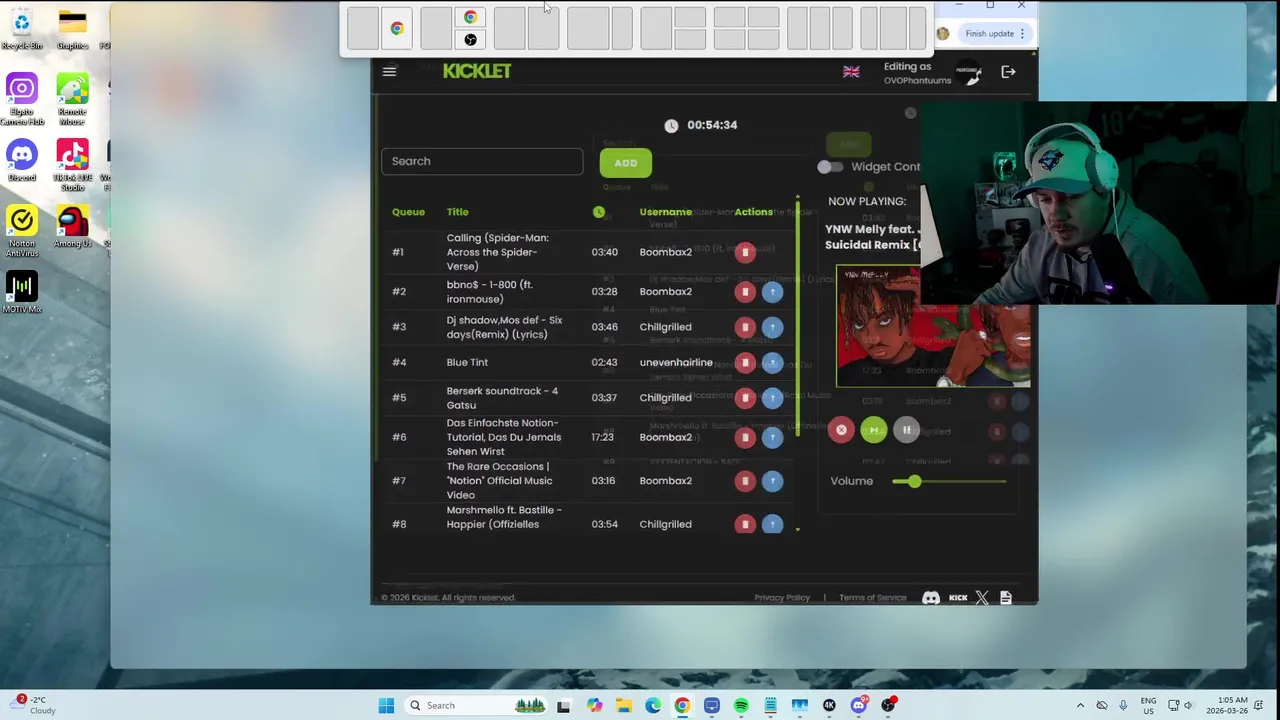Screen dimensions: 1280x720
Task: Delete queue item #1 Calling (Spider-Man)
Action: pyautogui.click(x=745, y=252)
